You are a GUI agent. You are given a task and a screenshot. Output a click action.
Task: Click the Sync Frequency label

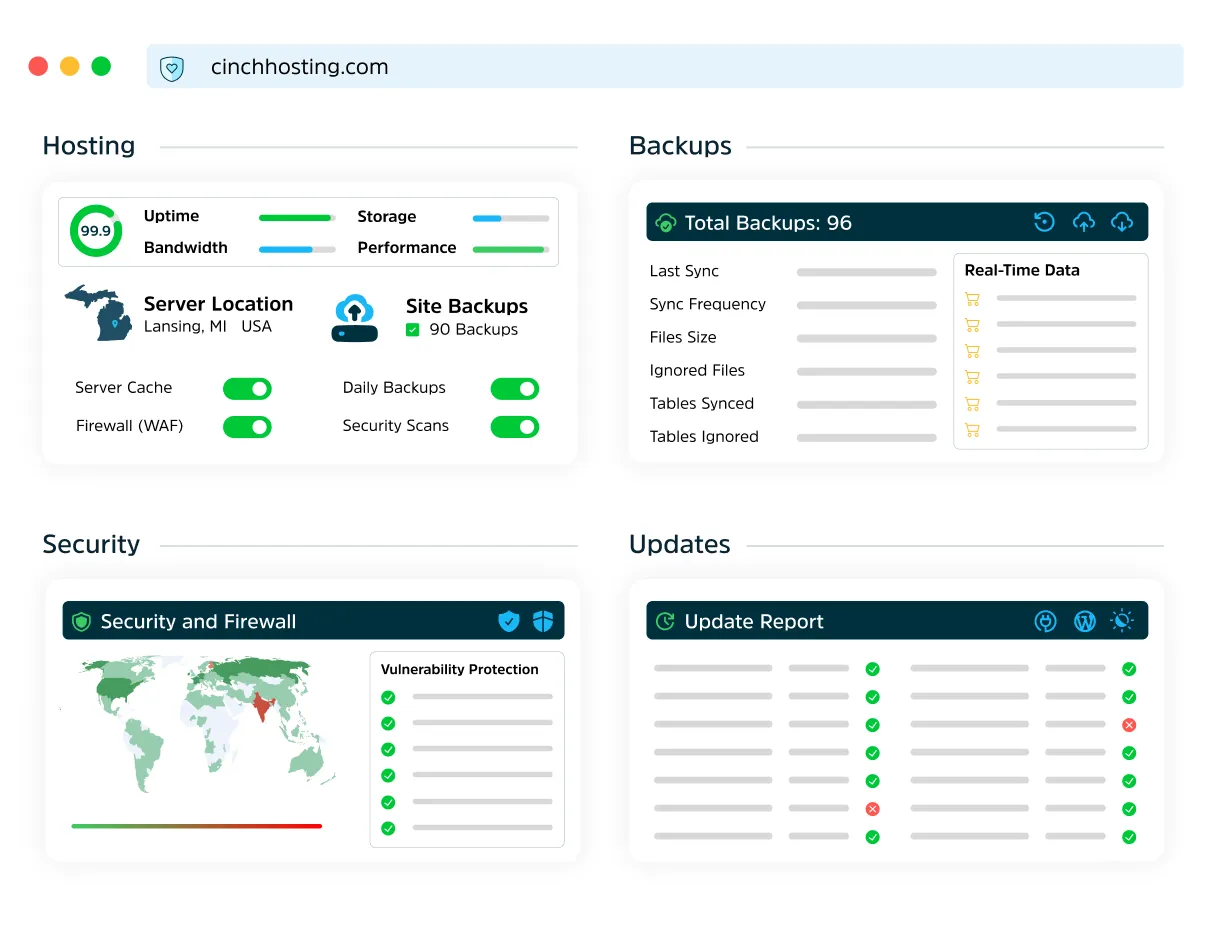707,304
